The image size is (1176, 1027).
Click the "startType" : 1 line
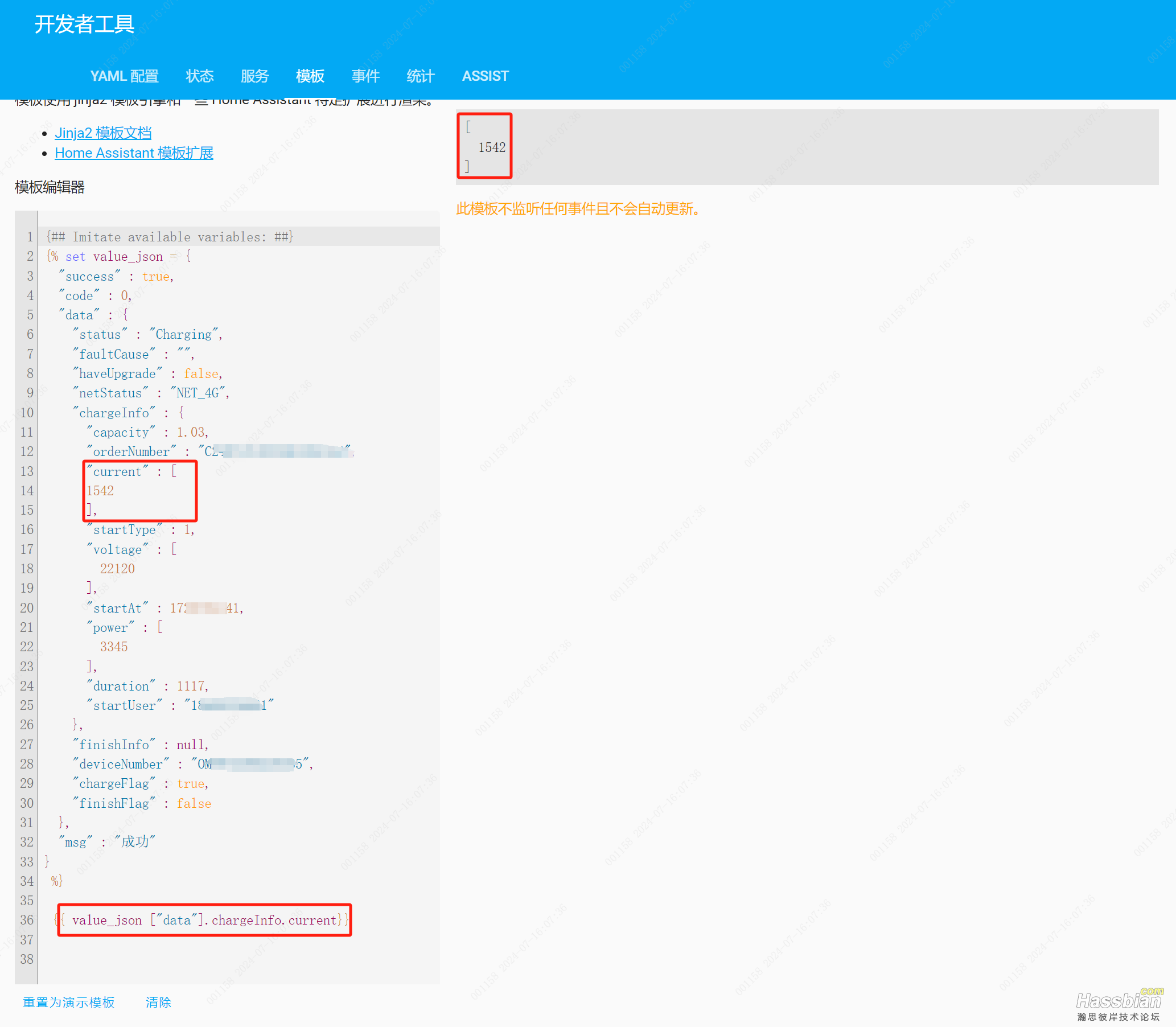(141, 529)
